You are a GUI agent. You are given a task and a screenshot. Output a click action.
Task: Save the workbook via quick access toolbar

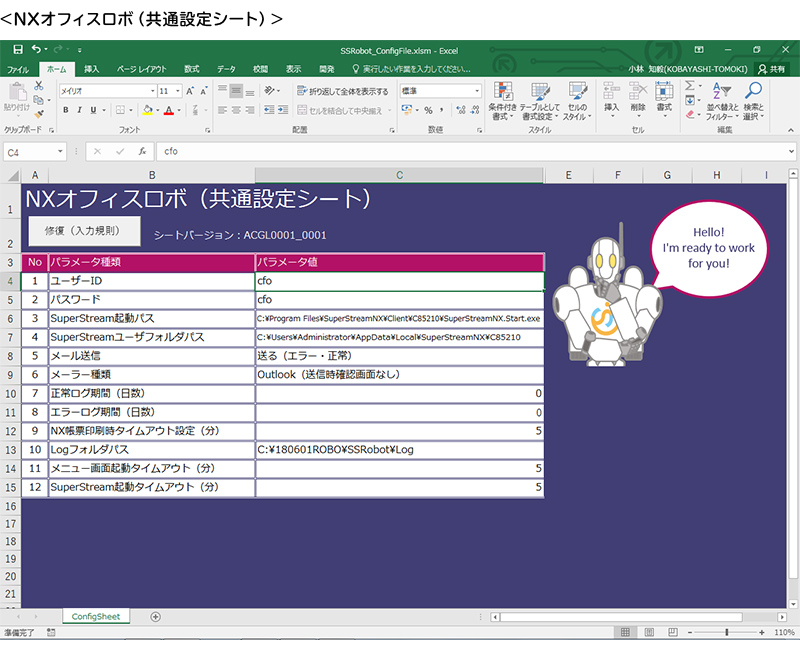point(18,49)
